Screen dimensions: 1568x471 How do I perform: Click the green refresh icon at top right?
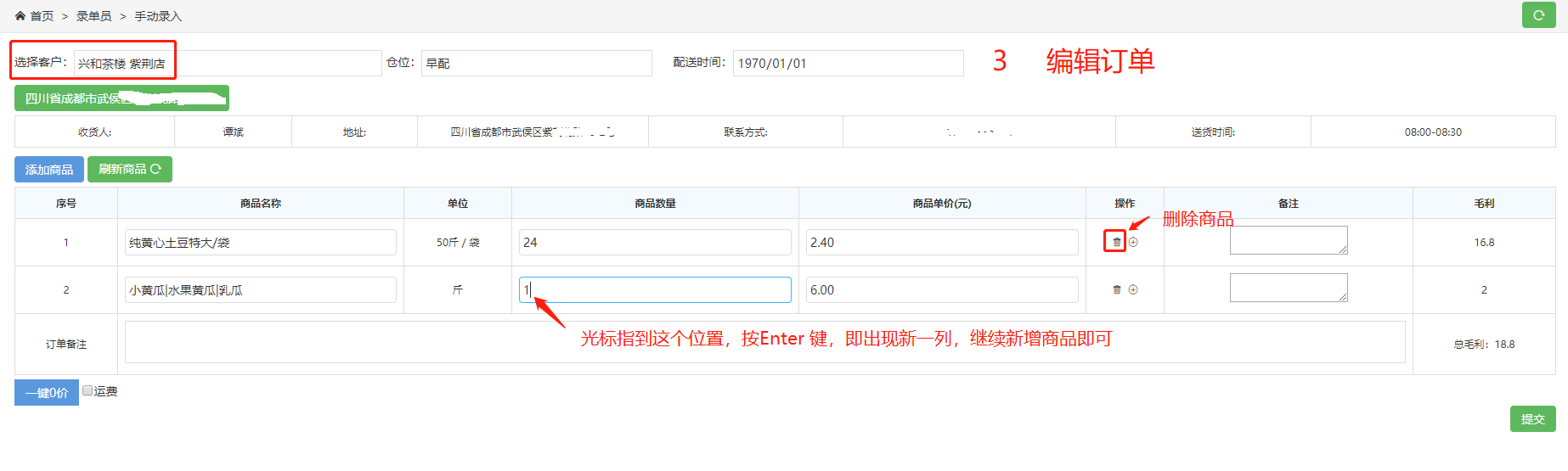1538,15
